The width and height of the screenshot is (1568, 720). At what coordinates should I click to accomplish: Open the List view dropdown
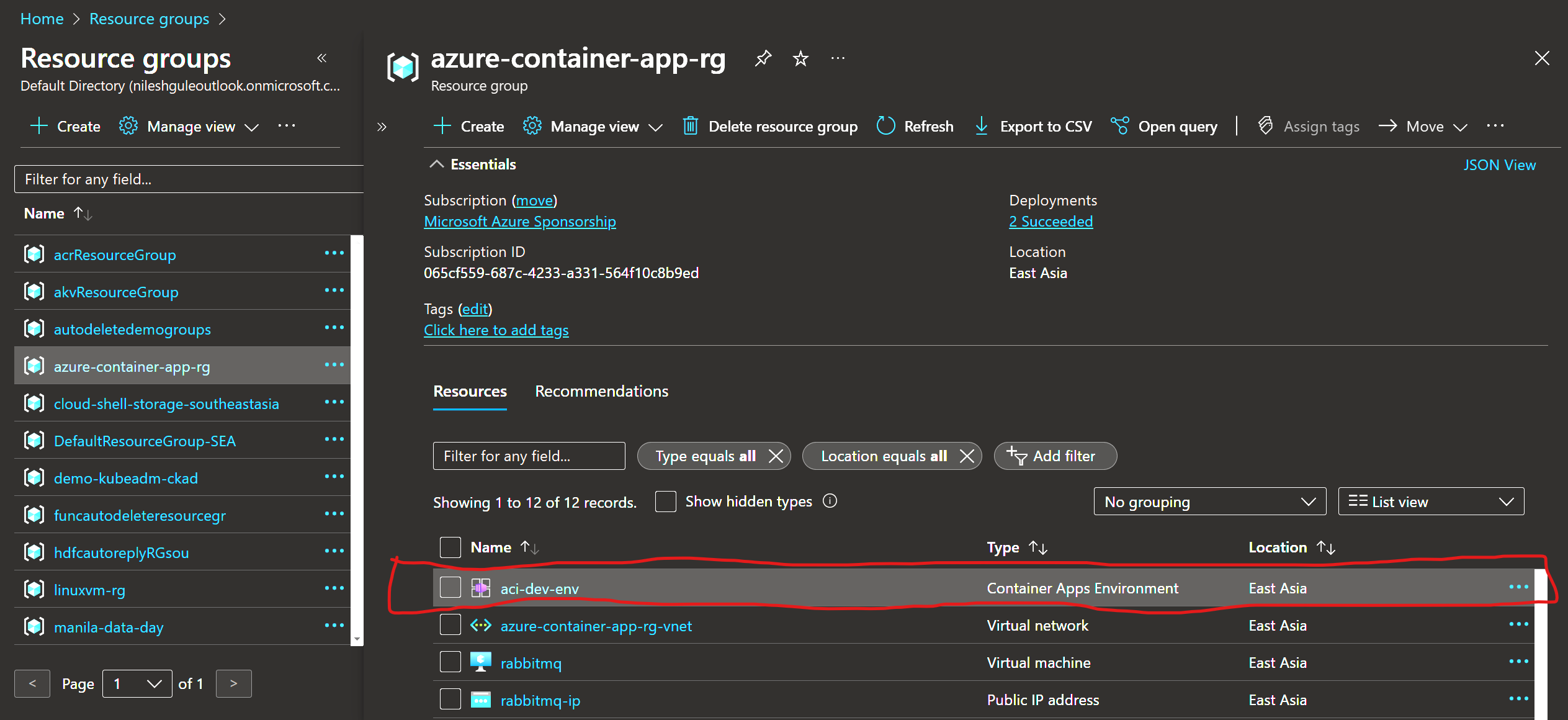(1431, 502)
